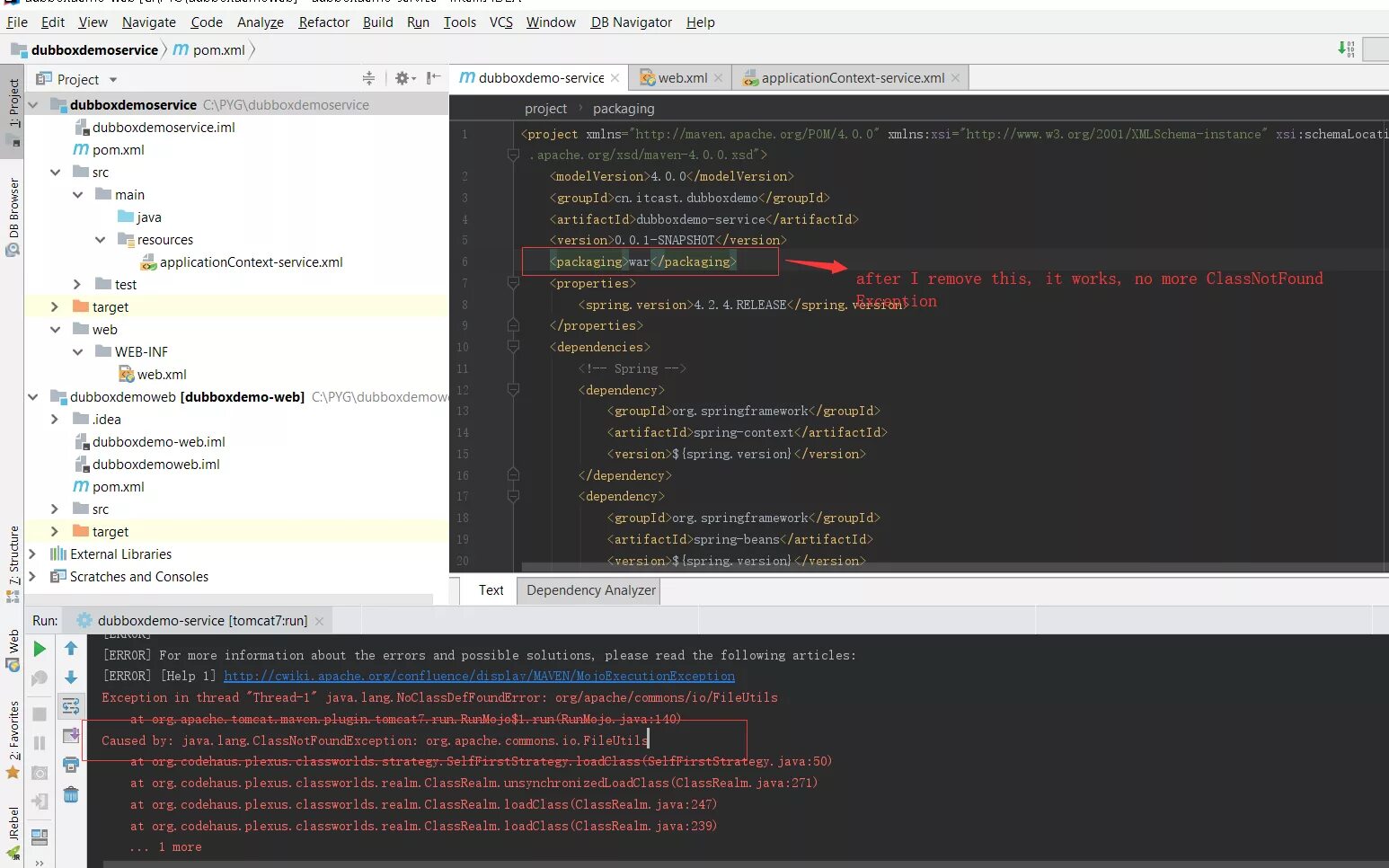Viewport: 1389px width, 868px height.
Task: Switch to the web.xml editor tab
Action: pos(682,78)
